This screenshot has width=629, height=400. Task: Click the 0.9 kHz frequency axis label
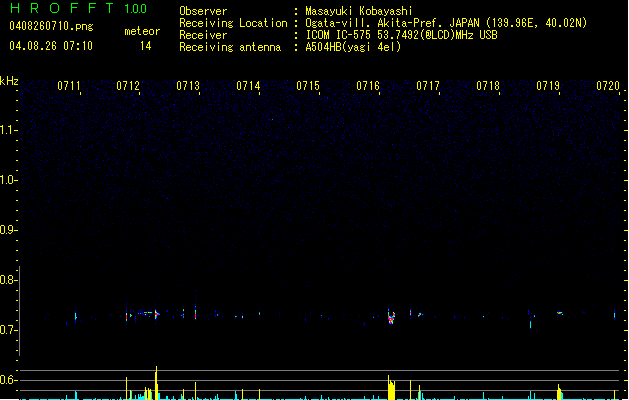click(8, 230)
